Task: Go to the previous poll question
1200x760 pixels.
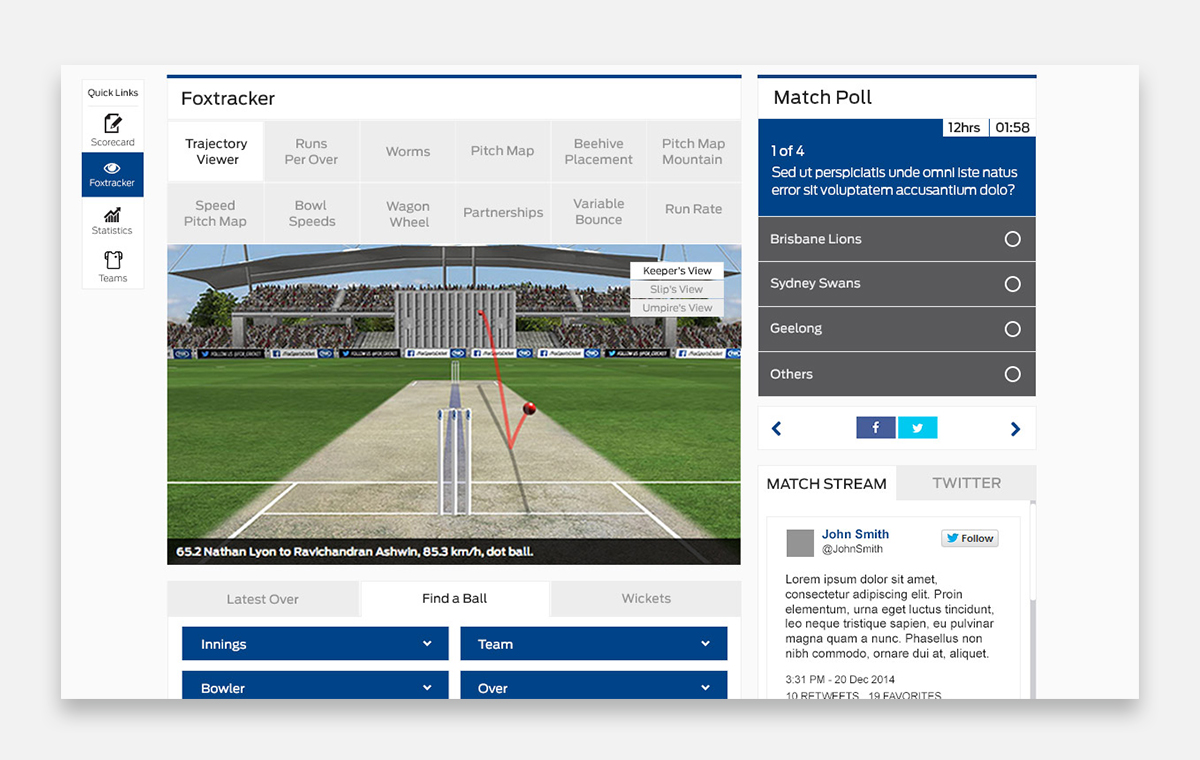Action: (x=776, y=429)
